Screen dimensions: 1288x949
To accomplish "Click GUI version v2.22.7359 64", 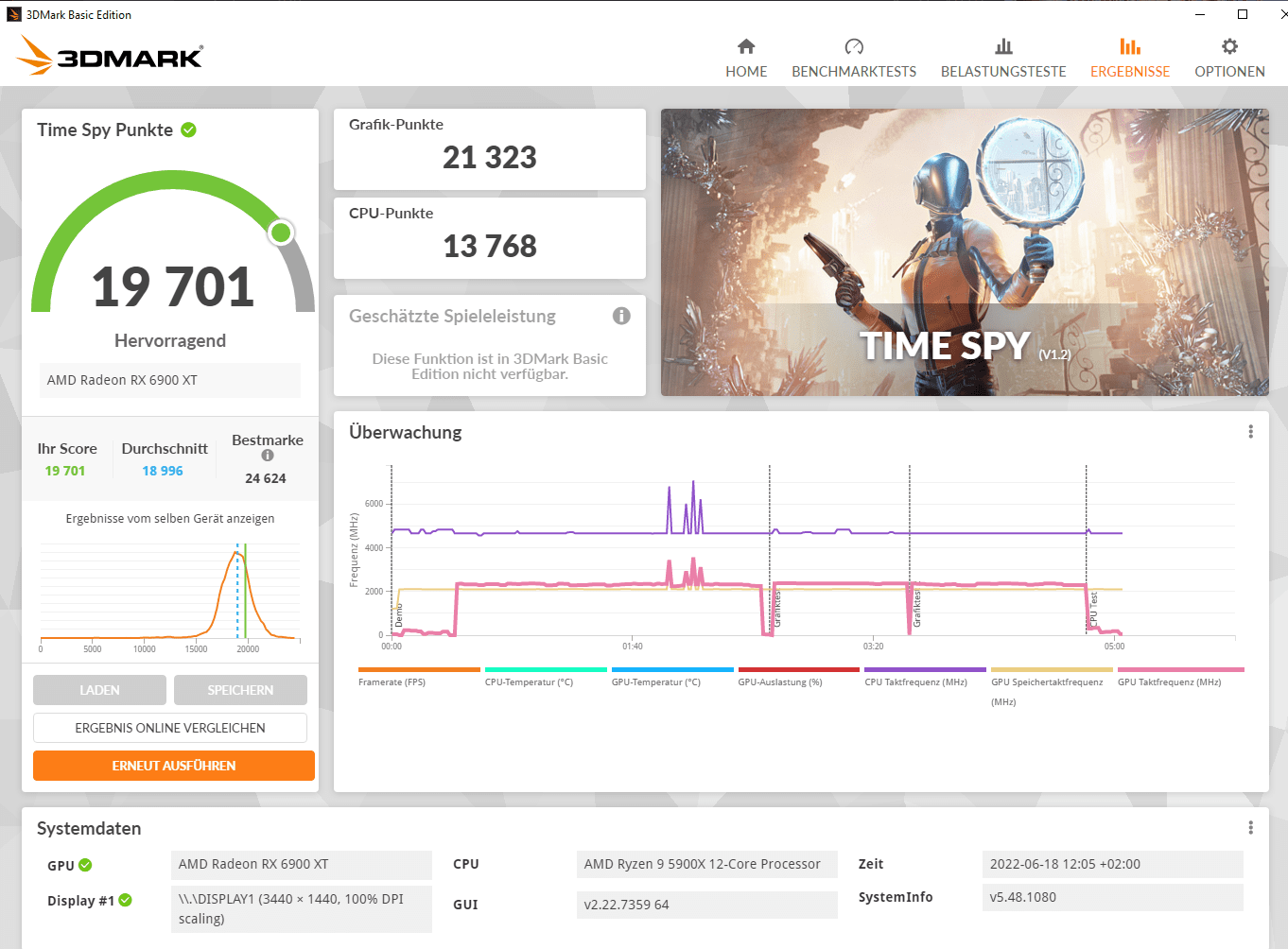I will (x=707, y=905).
